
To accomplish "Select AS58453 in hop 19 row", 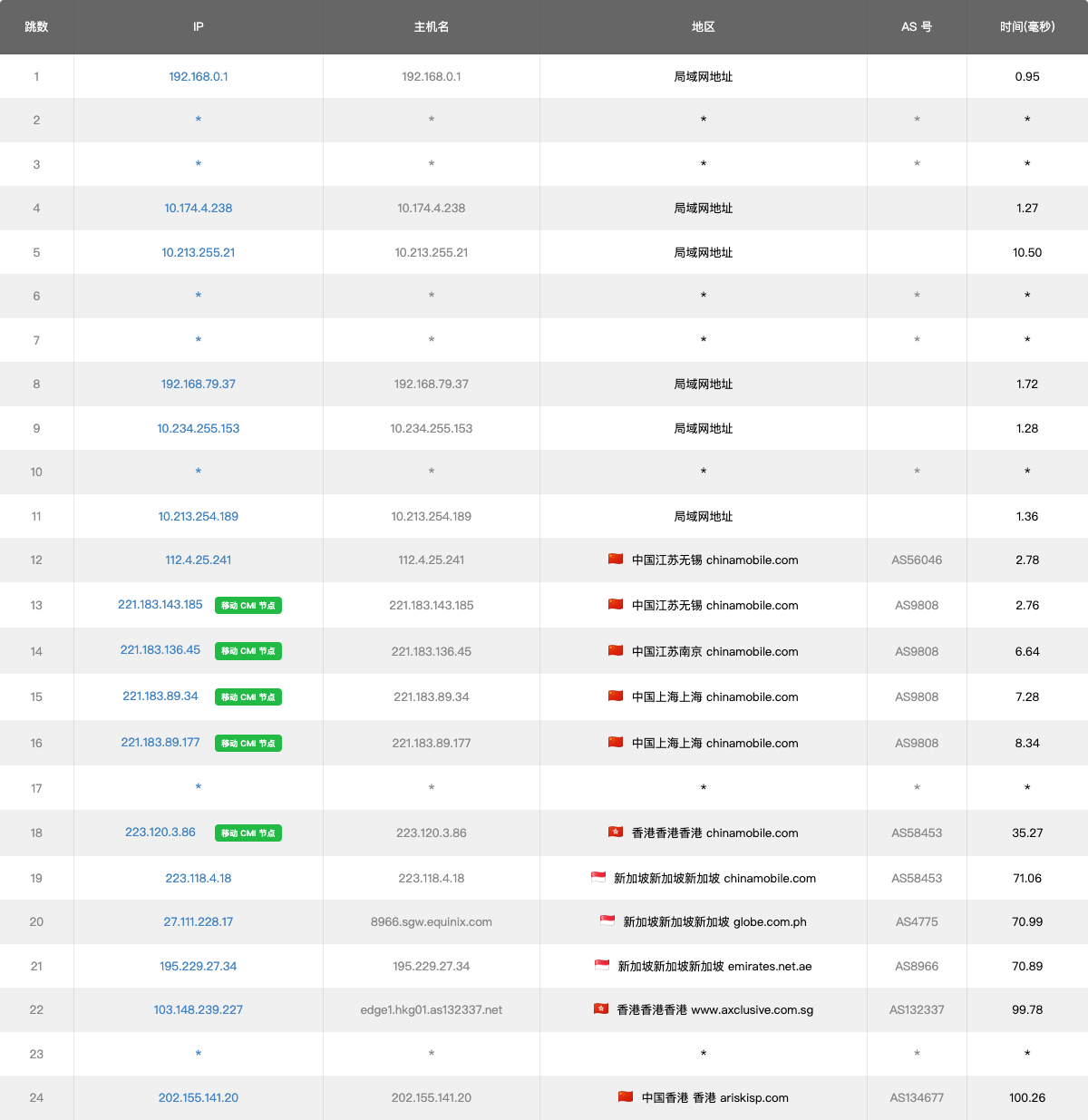I will pos(917,878).
